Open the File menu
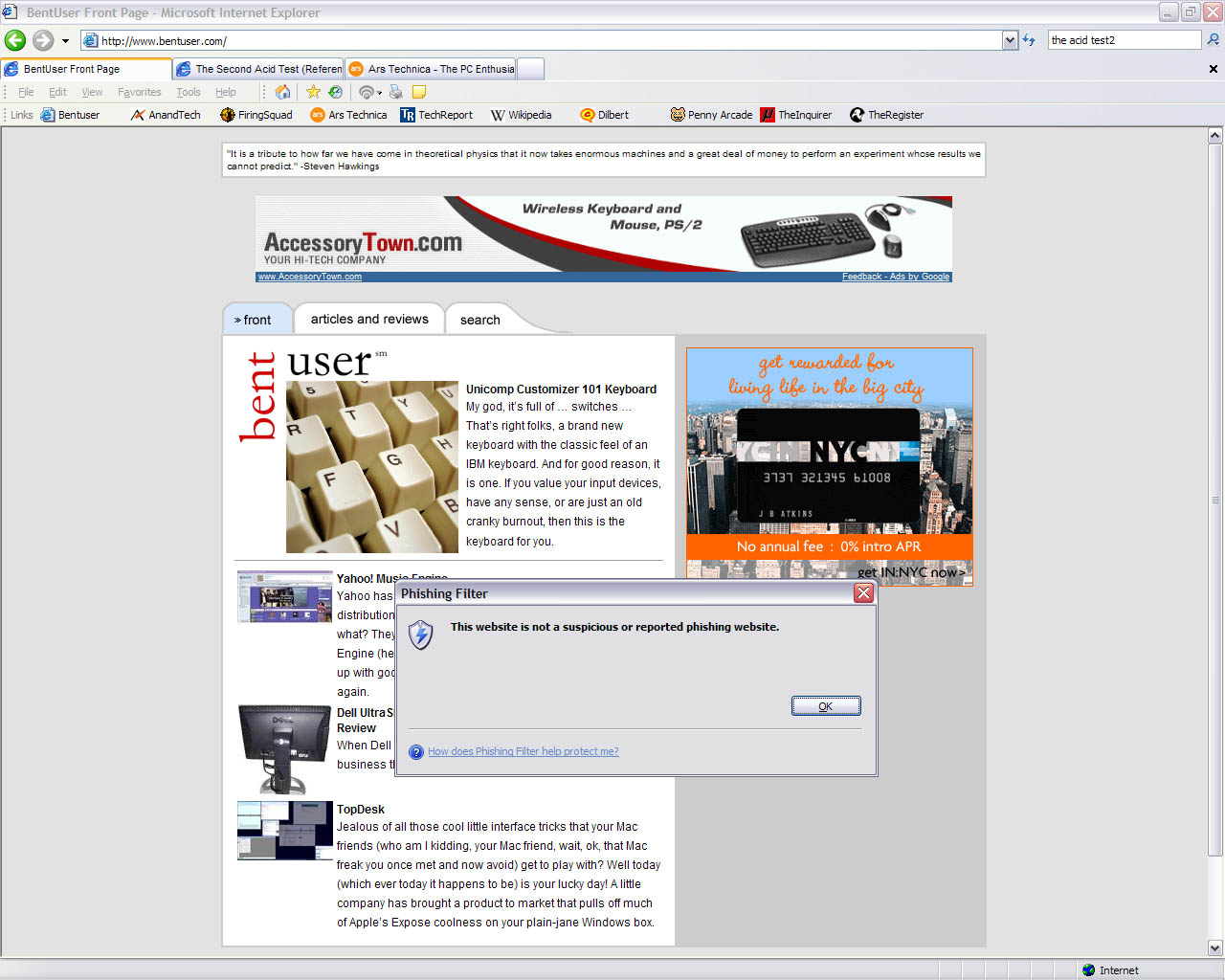This screenshot has height=980, width=1225. pos(26,92)
